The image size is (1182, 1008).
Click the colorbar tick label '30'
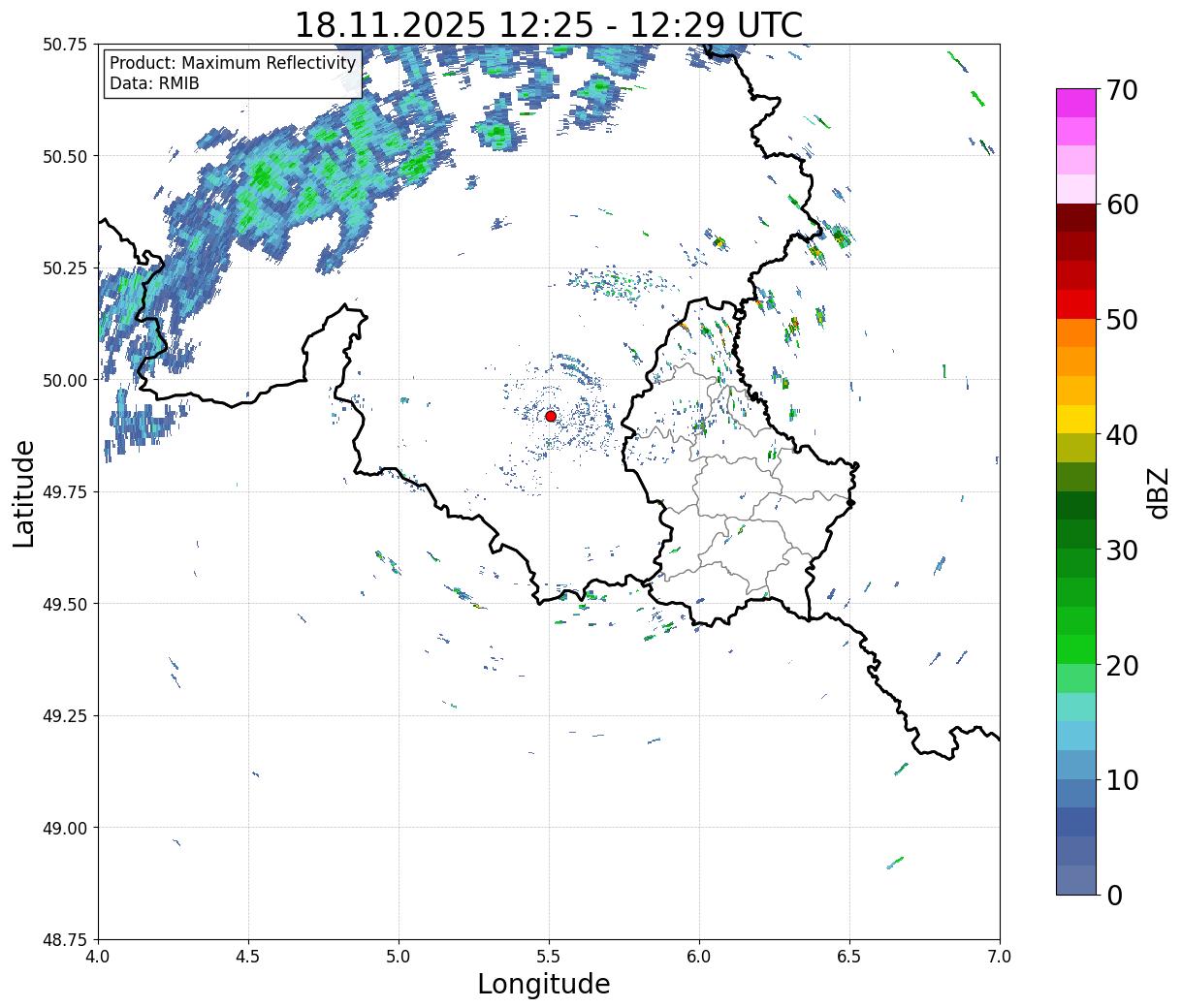pos(1121,550)
